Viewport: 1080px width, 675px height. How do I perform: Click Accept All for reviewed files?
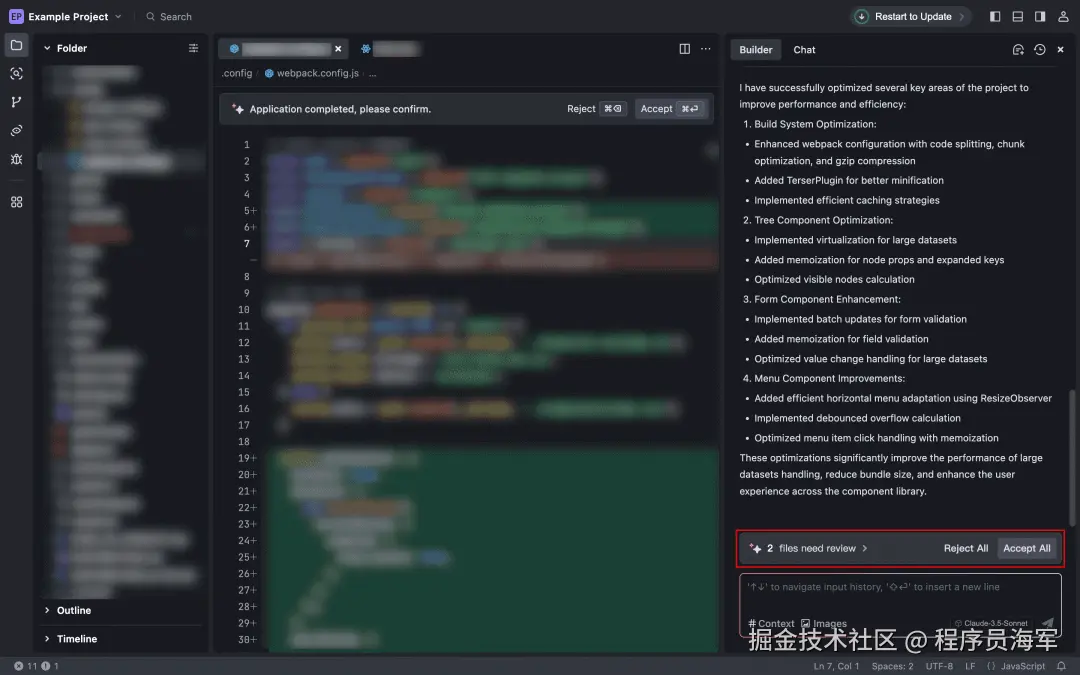[1026, 548]
